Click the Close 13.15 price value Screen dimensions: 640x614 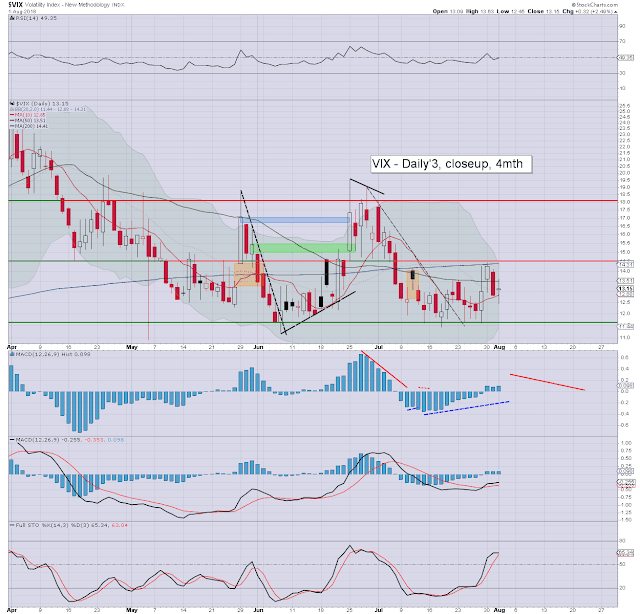[x=543, y=11]
